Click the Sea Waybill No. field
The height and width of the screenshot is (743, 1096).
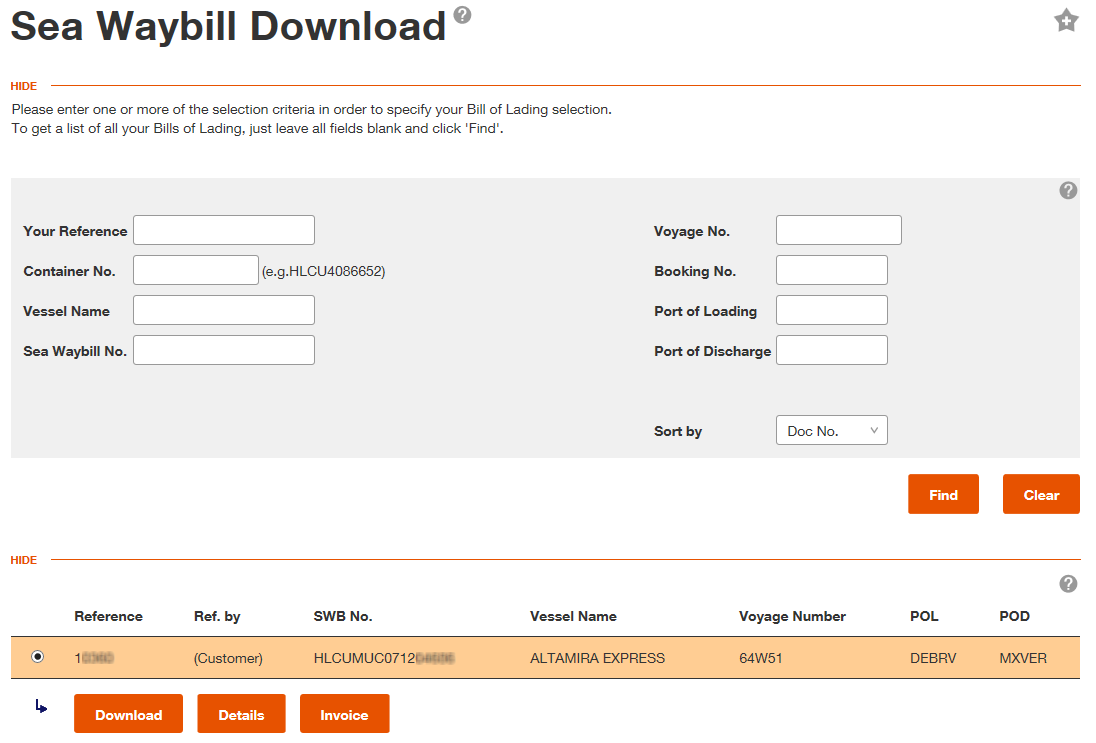click(x=223, y=350)
